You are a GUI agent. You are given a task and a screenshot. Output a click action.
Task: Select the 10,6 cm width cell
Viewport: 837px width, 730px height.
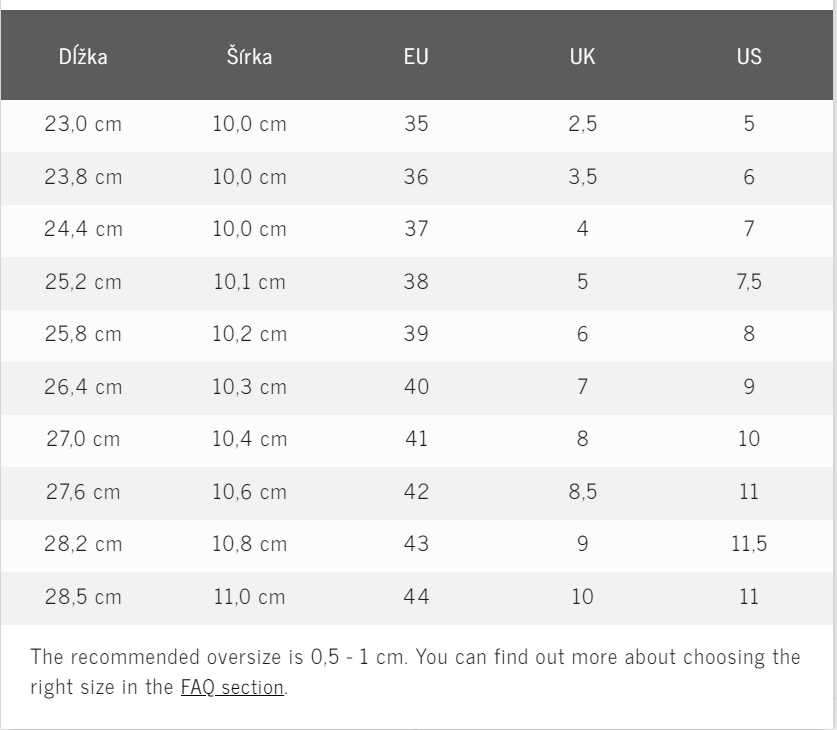tap(249, 492)
